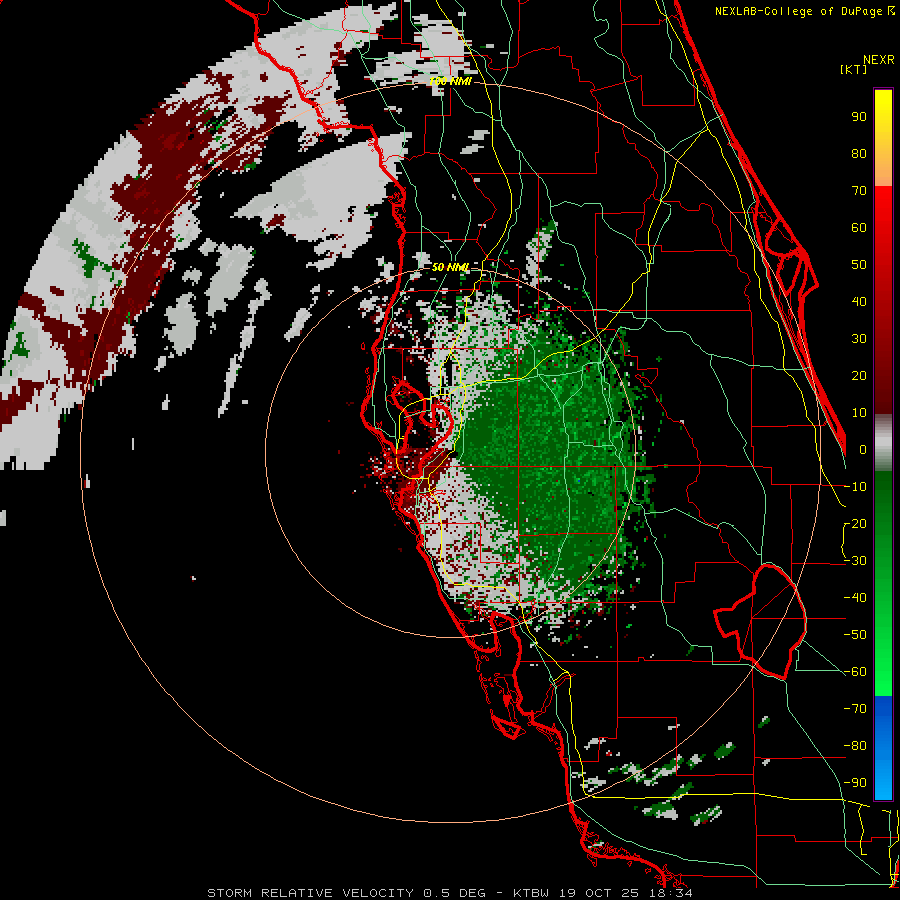This screenshot has width=900, height=900.
Task: Select the positive 10 scale value
Action: coord(859,413)
